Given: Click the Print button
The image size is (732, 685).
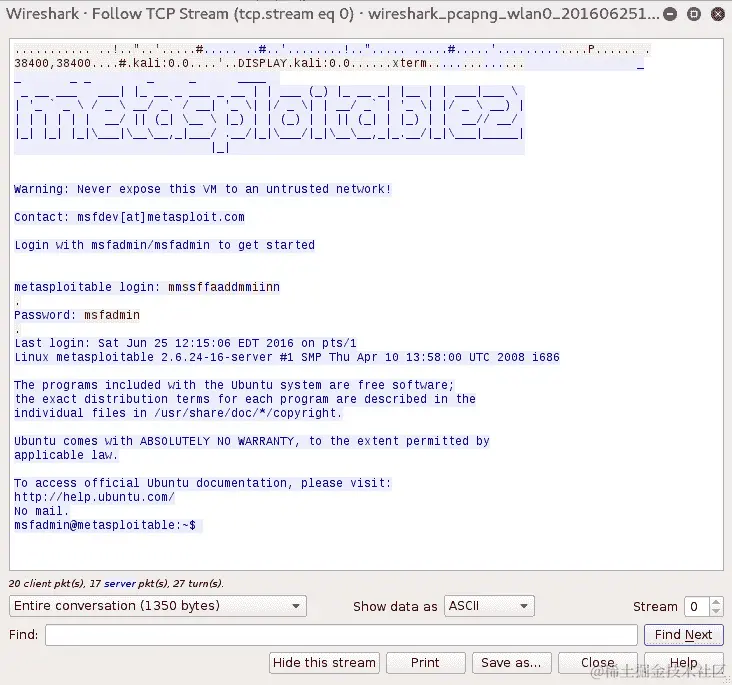Looking at the screenshot, I should 425,663.
